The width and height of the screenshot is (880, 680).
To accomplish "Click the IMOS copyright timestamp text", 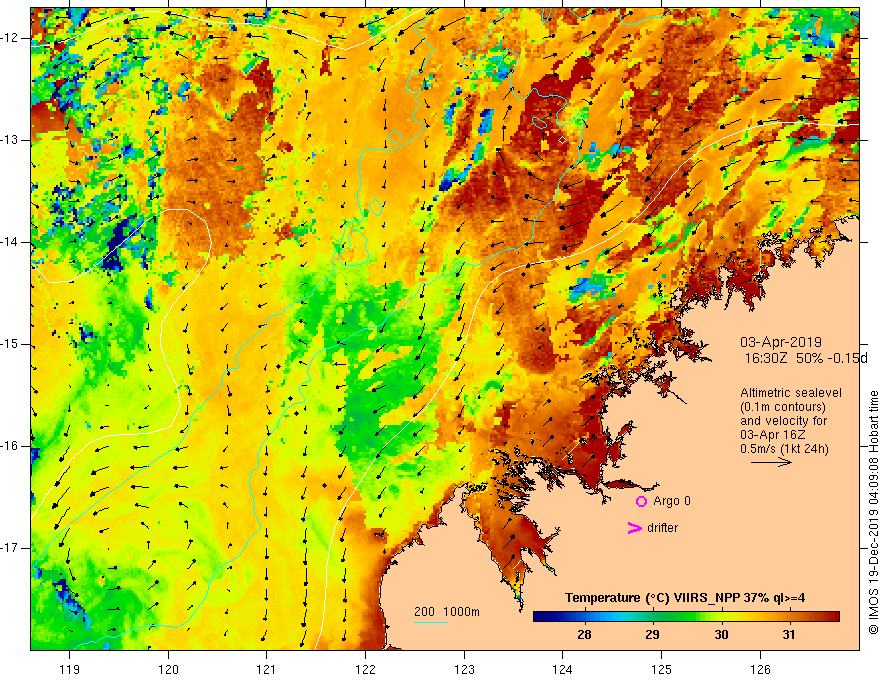I will tap(873, 512).
